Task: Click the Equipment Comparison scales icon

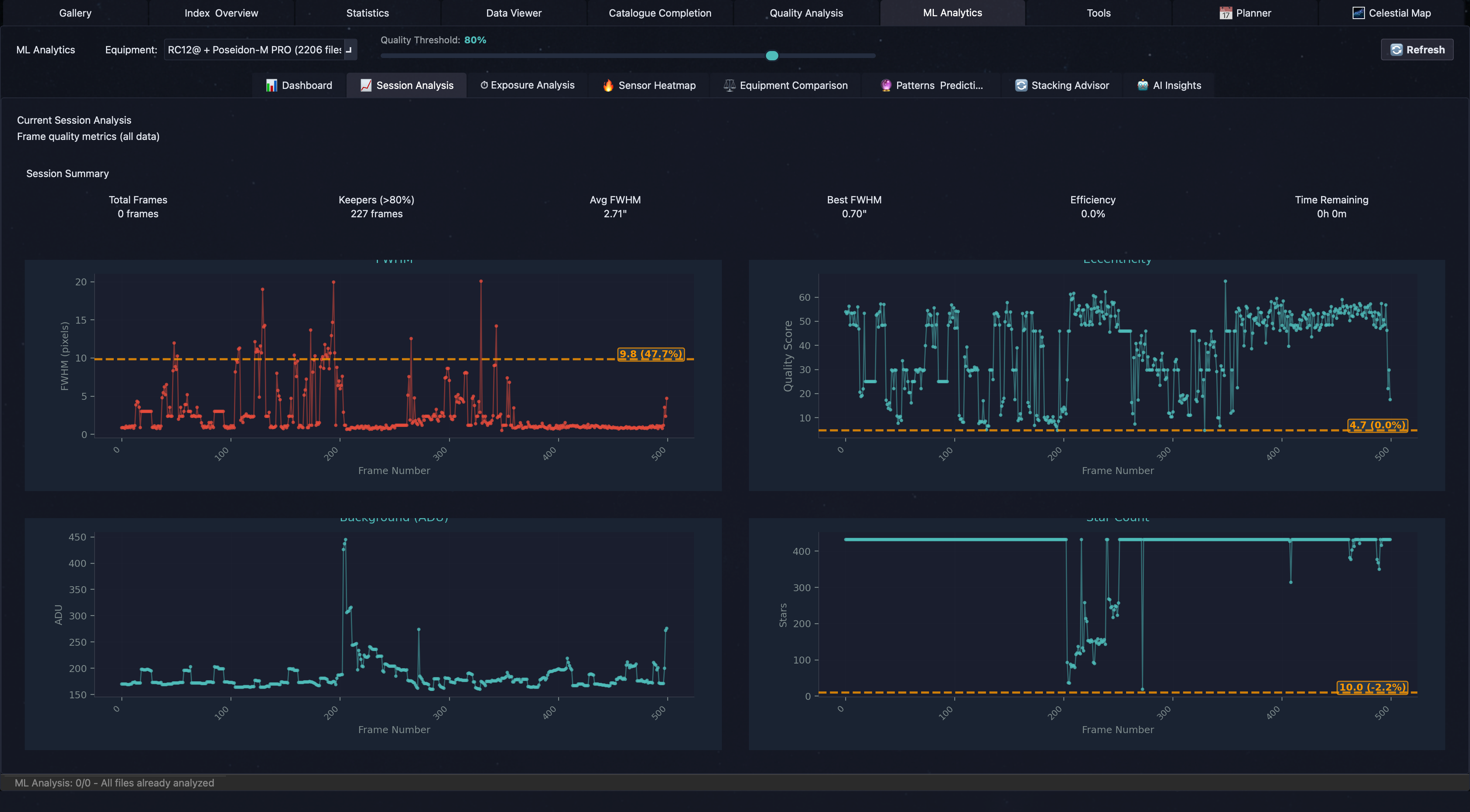Action: pos(729,85)
